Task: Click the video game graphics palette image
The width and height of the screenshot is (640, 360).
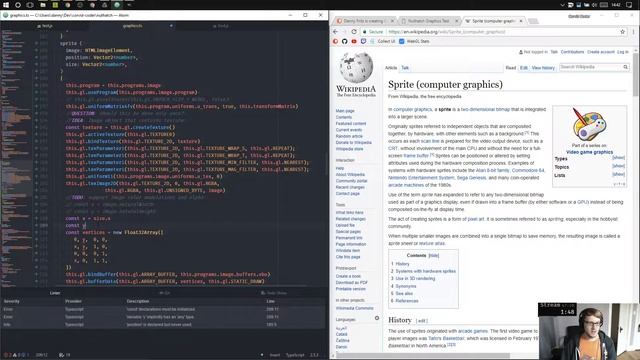Action: (x=589, y=124)
